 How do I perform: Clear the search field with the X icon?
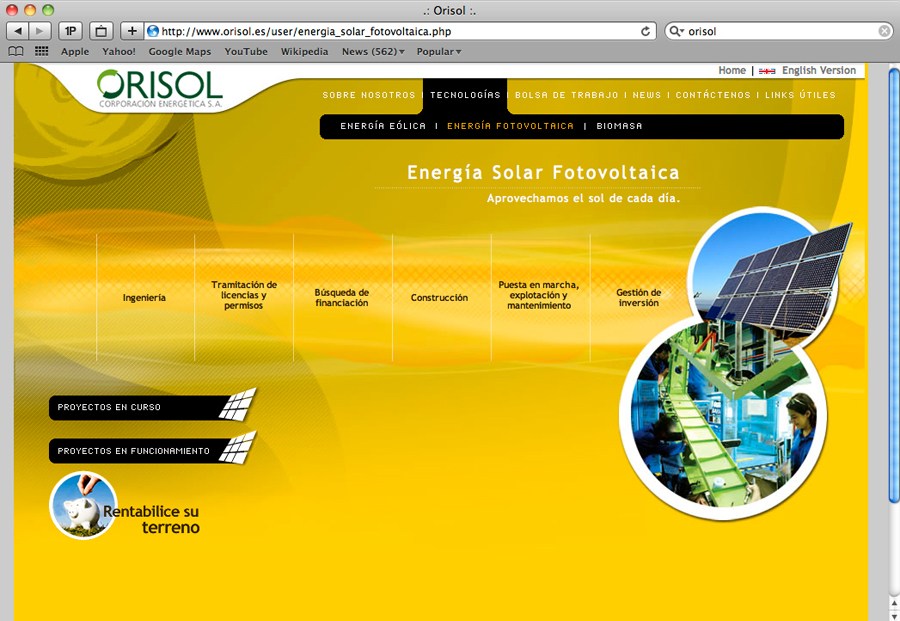point(884,31)
